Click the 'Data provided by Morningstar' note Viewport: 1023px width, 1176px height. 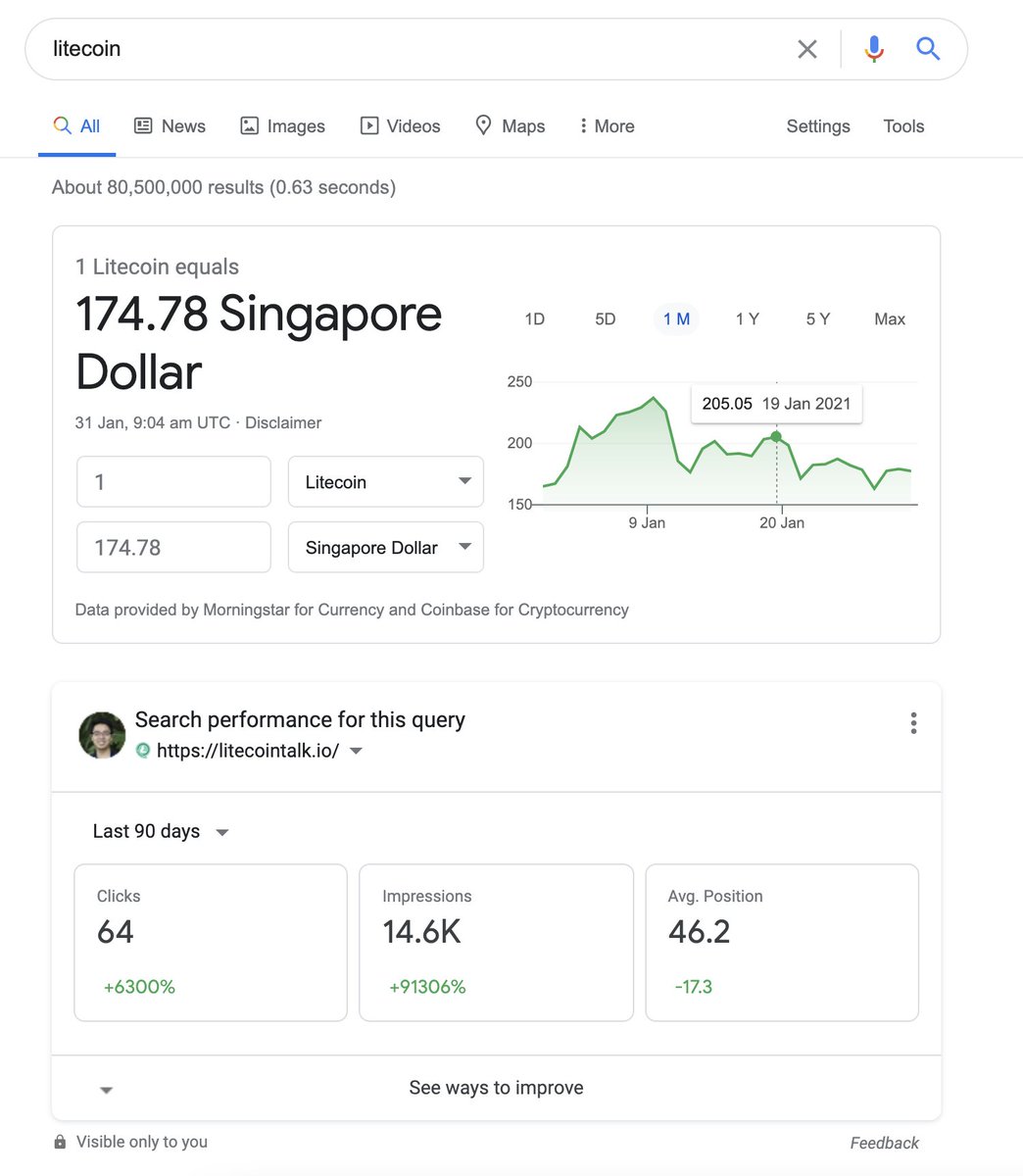pos(352,610)
